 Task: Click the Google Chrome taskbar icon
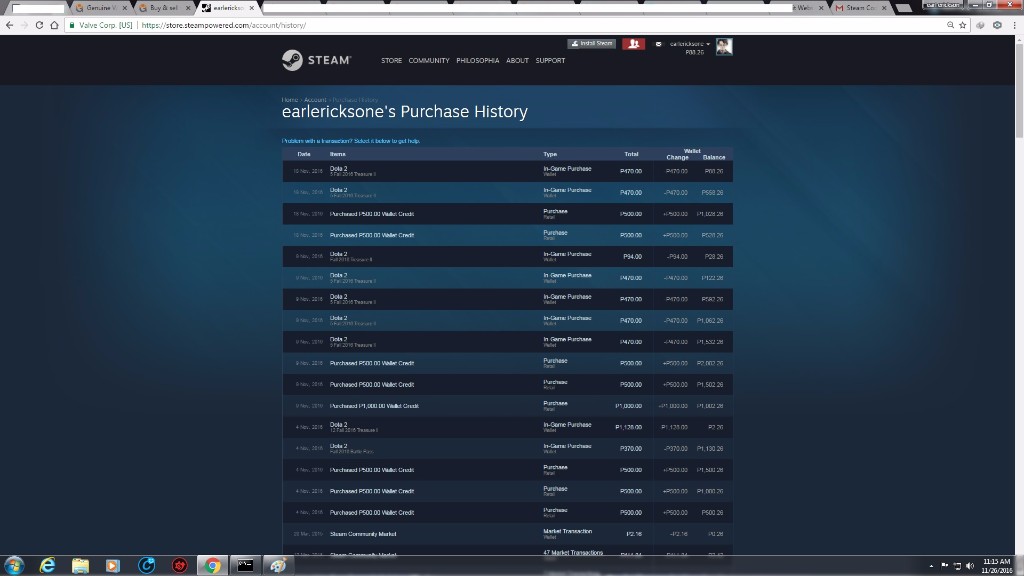211,565
